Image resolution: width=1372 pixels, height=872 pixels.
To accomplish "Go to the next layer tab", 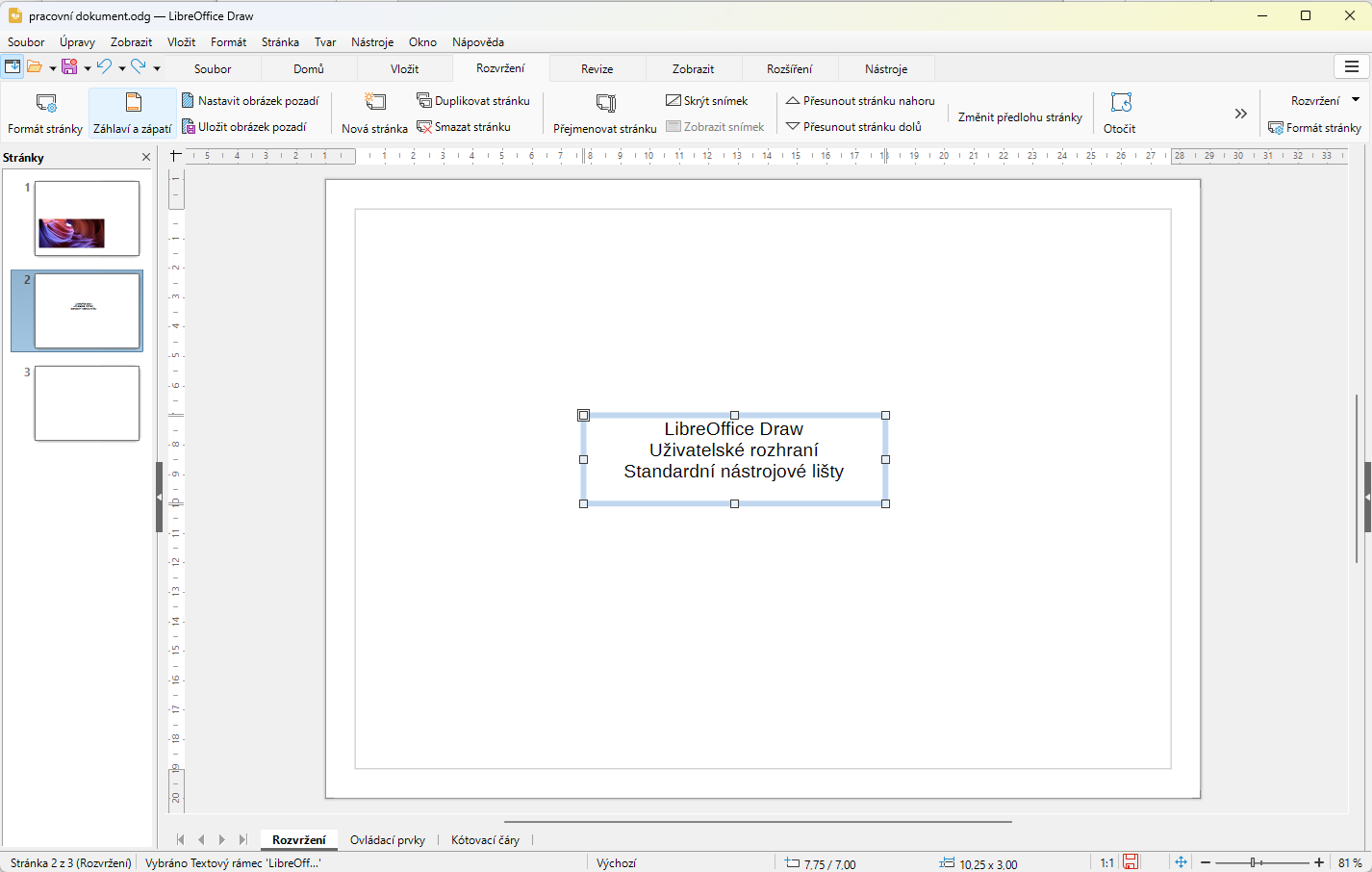I will tap(222, 840).
